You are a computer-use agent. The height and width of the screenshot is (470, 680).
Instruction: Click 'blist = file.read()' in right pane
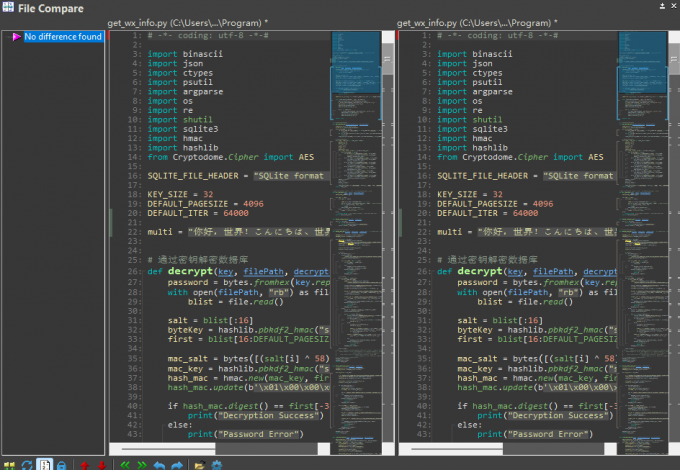525,302
